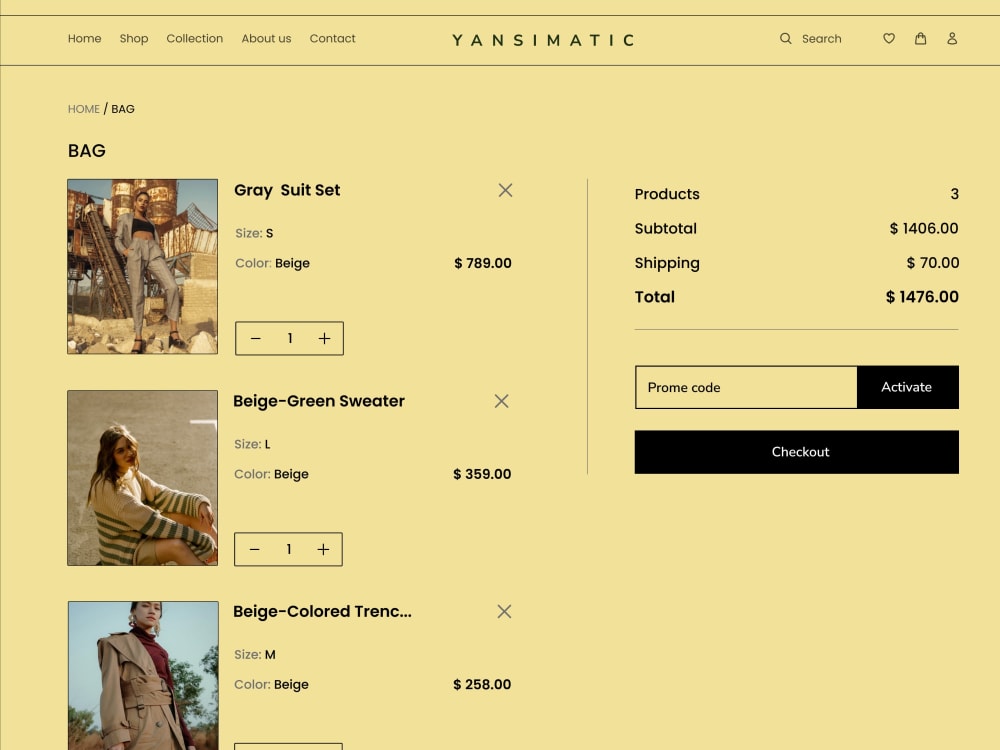Activate the promo code
The height and width of the screenshot is (750, 1000).
908,387
